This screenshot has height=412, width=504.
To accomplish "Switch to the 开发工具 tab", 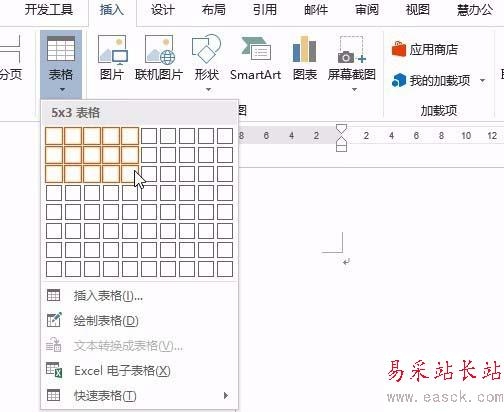I will (x=49, y=10).
